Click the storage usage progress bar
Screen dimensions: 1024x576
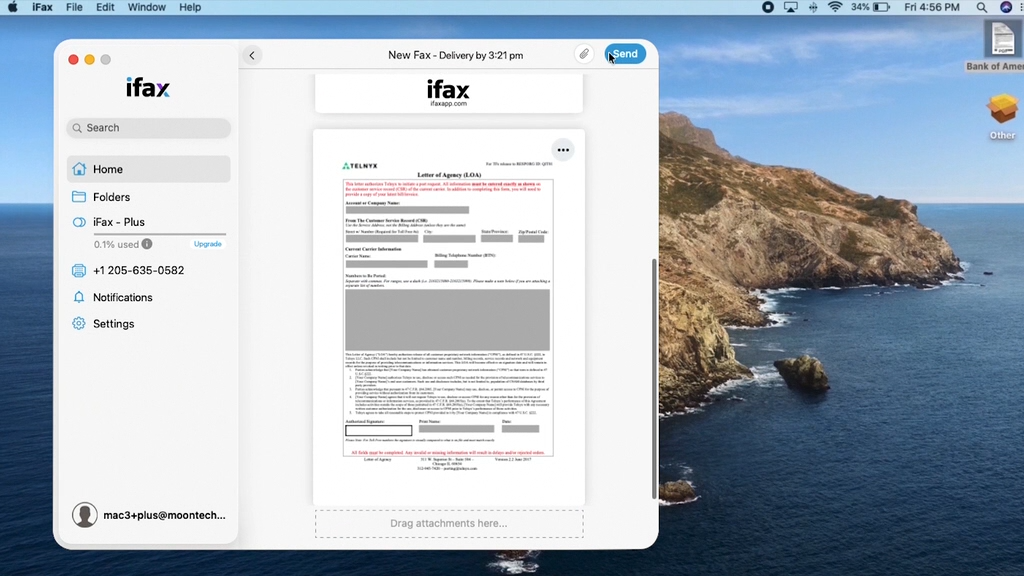click(160, 234)
